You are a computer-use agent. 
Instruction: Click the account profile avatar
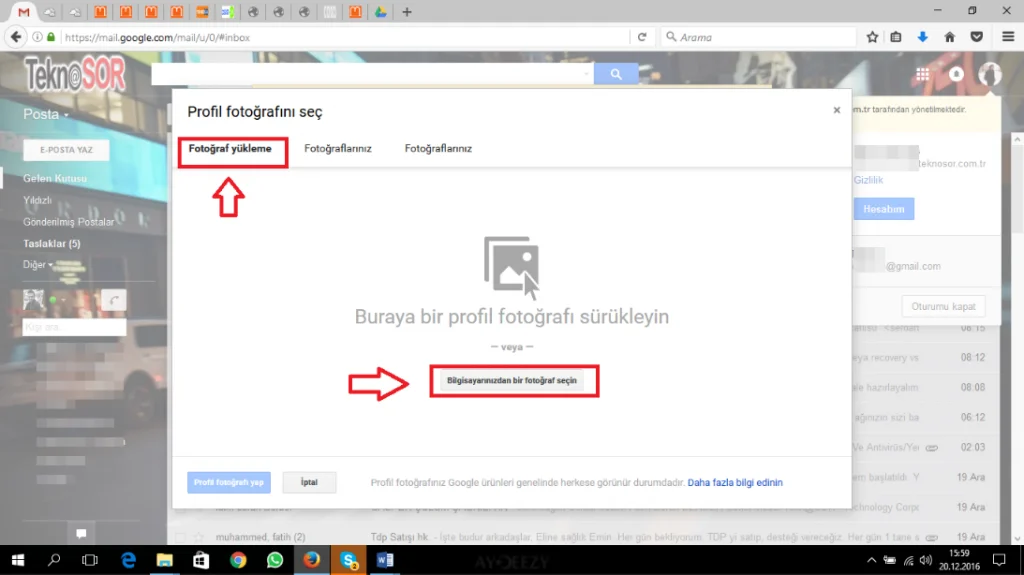point(990,74)
